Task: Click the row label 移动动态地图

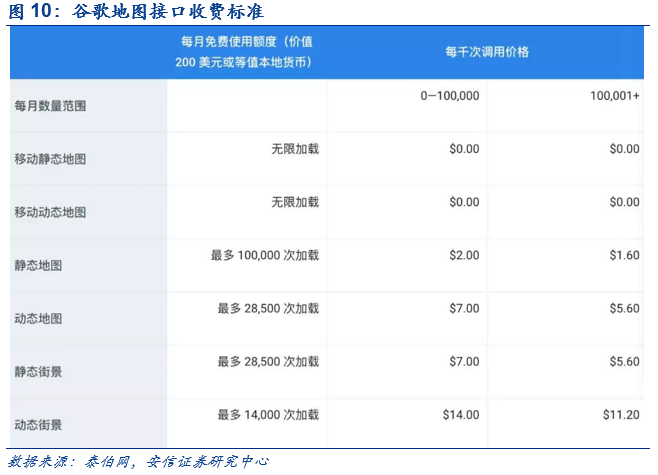Action: pyautogui.click(x=50, y=212)
